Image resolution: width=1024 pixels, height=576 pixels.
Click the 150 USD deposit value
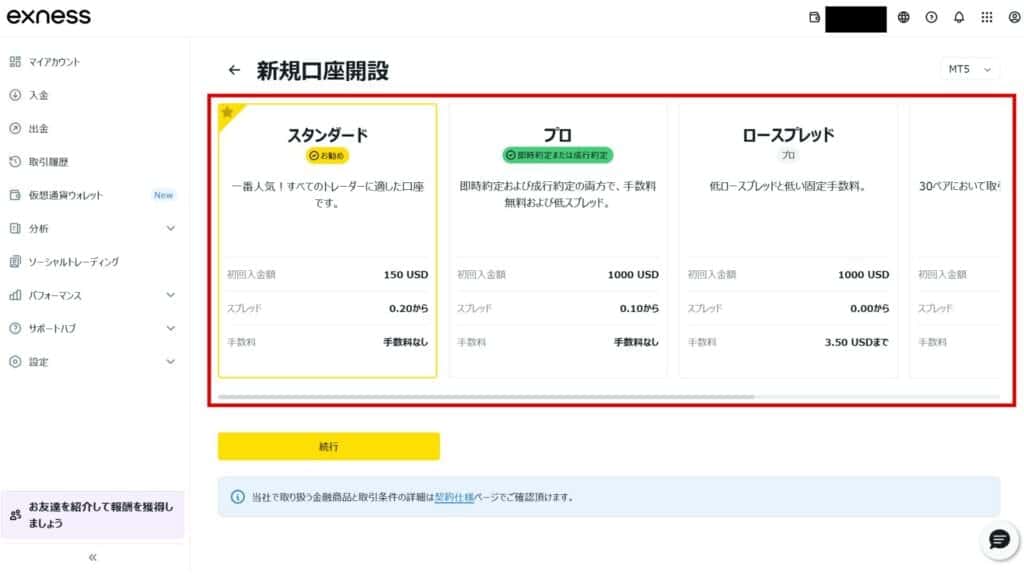point(406,274)
